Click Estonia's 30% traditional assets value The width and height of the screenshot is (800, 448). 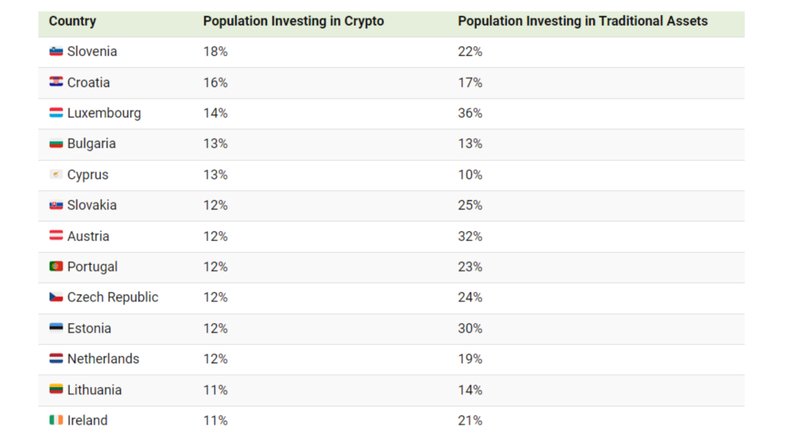click(x=470, y=328)
